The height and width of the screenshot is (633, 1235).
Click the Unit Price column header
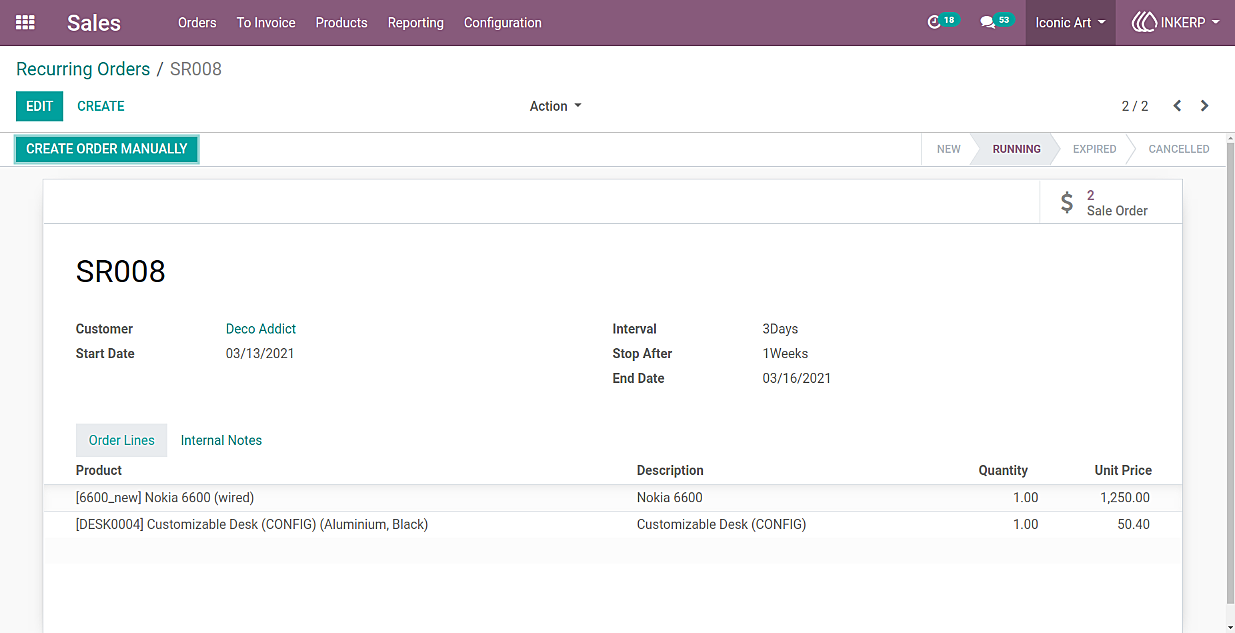click(x=1123, y=470)
